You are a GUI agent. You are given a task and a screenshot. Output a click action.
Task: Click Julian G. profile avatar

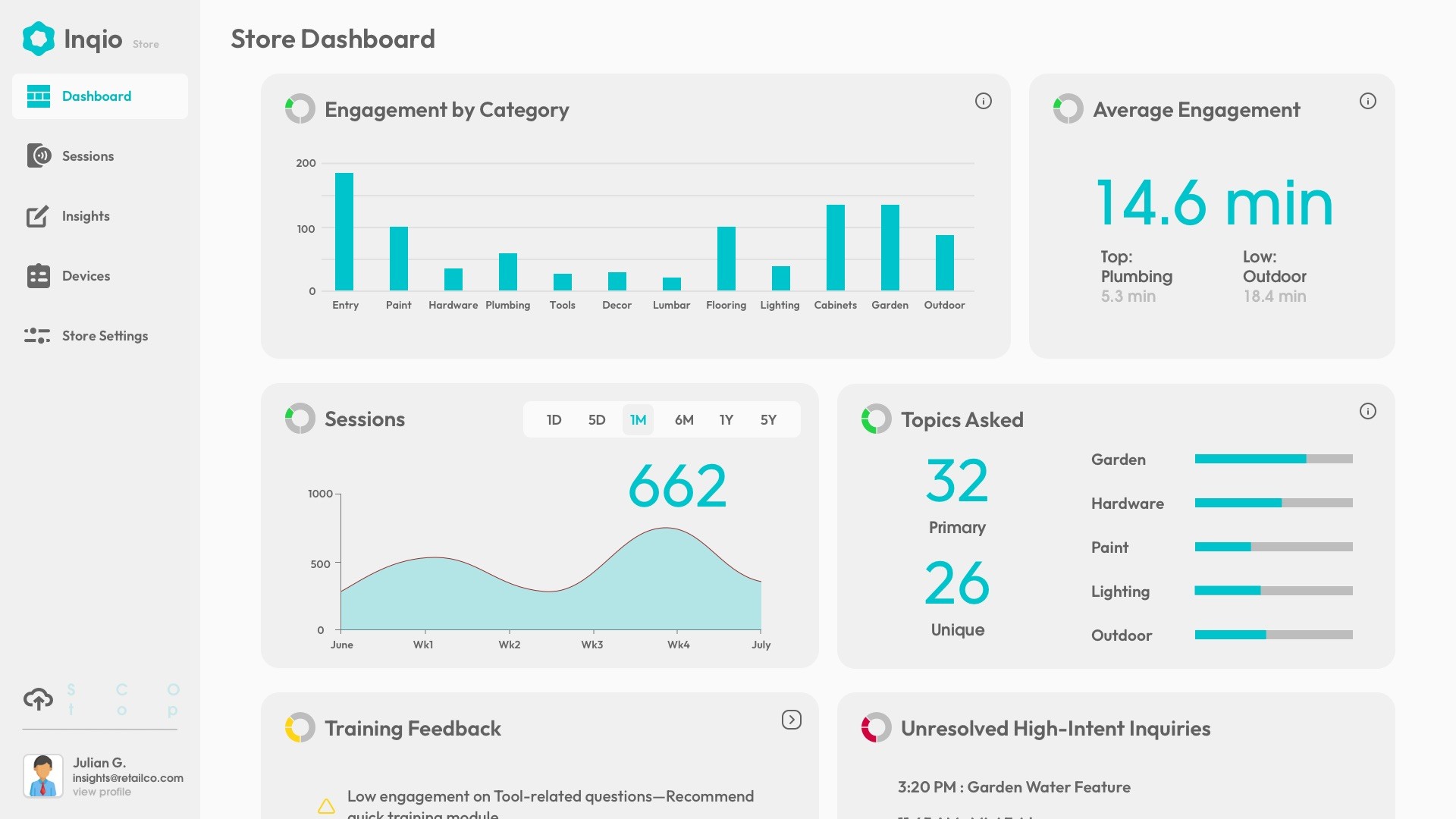point(43,775)
